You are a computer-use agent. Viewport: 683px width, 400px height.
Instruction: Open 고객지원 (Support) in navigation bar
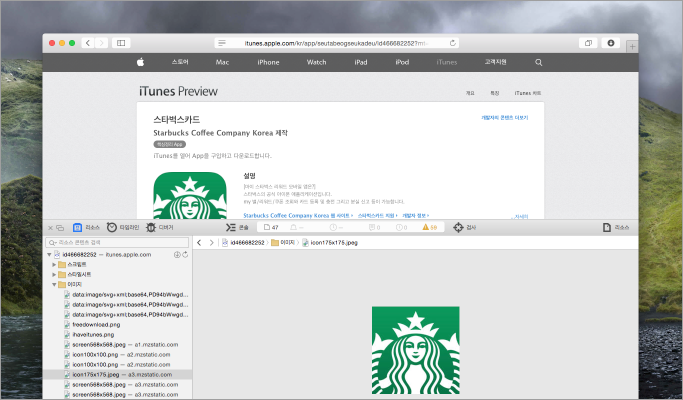click(495, 62)
